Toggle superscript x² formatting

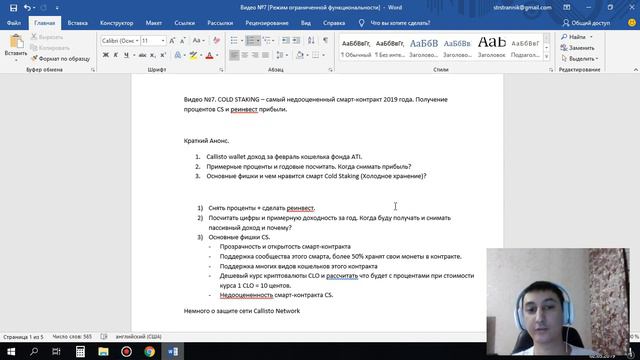(x=163, y=55)
